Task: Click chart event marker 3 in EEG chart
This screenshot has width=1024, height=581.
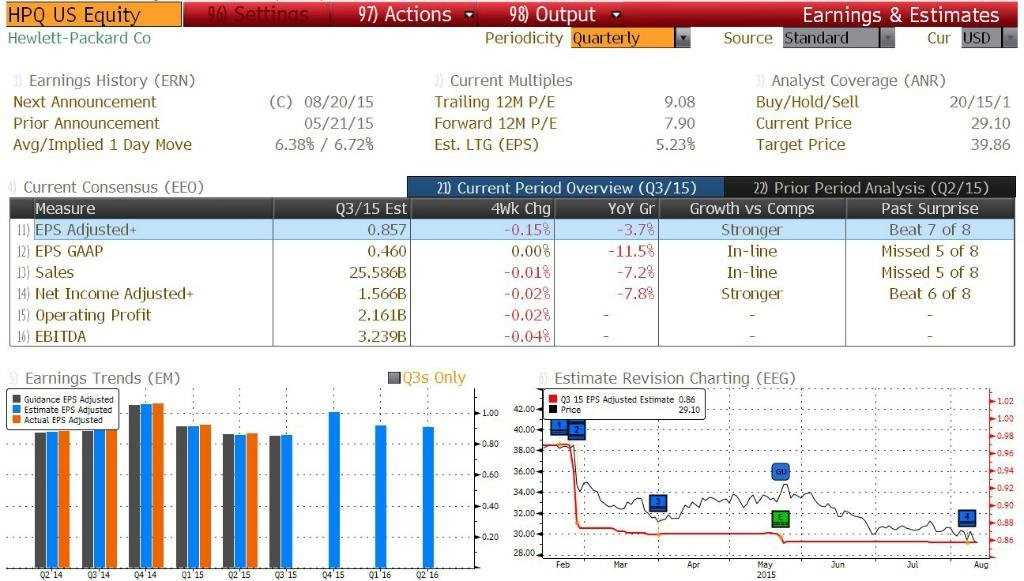Action: tap(658, 503)
